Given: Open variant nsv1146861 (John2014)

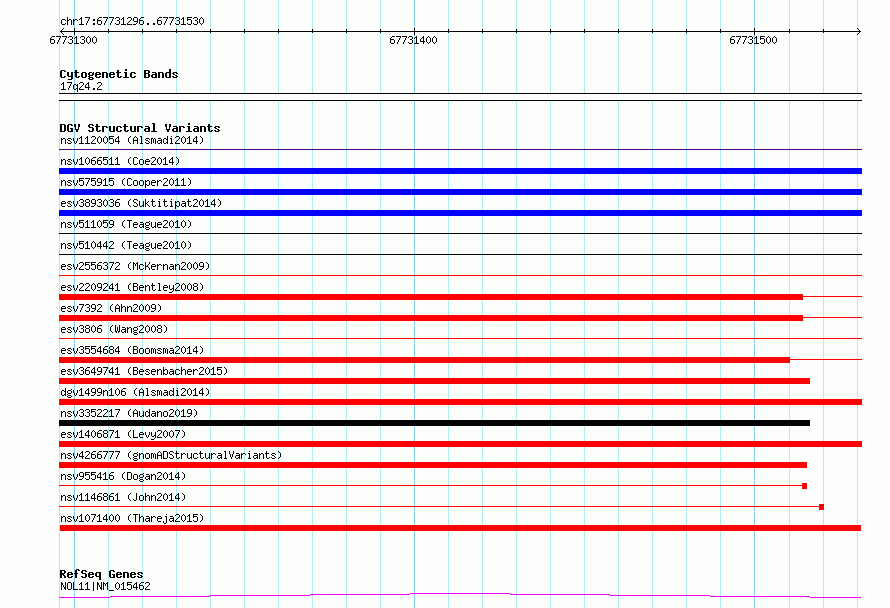Looking at the screenshot, I should [x=123, y=497].
